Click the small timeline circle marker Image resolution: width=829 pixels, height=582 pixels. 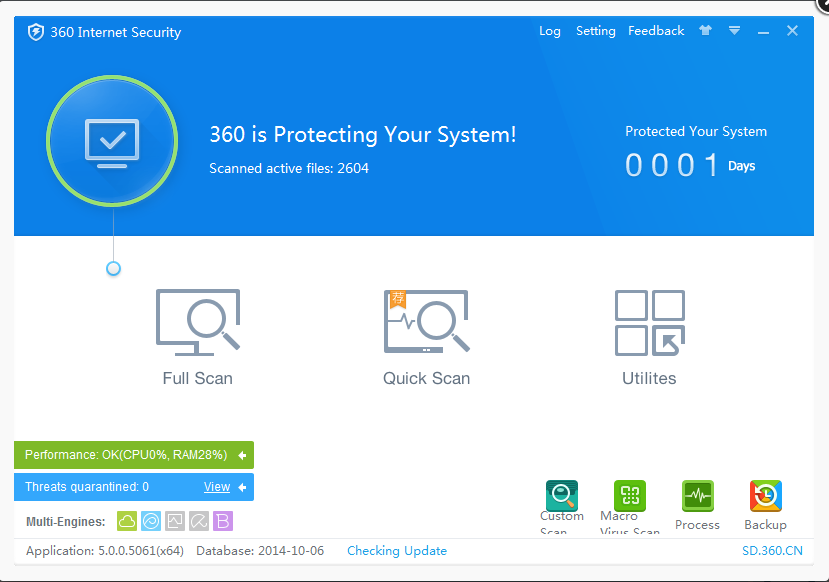tap(113, 269)
